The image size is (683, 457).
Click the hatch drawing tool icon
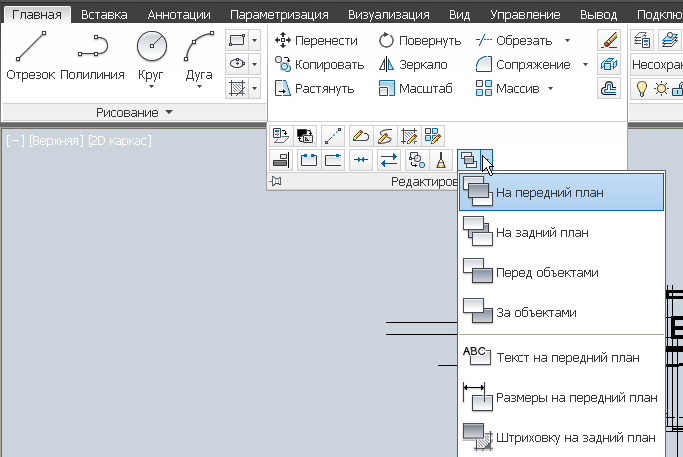[x=237, y=88]
